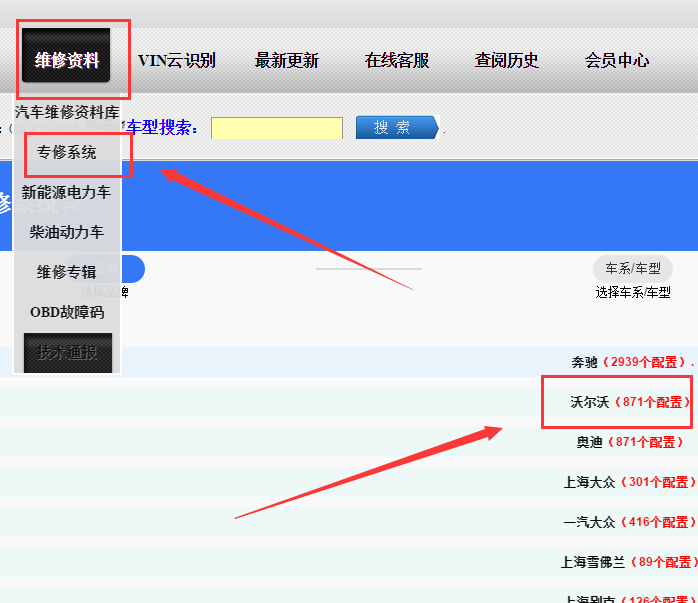698x603 pixels.
Task: Open 奔驰 (2939个配置) brand link
Action: pos(633,362)
